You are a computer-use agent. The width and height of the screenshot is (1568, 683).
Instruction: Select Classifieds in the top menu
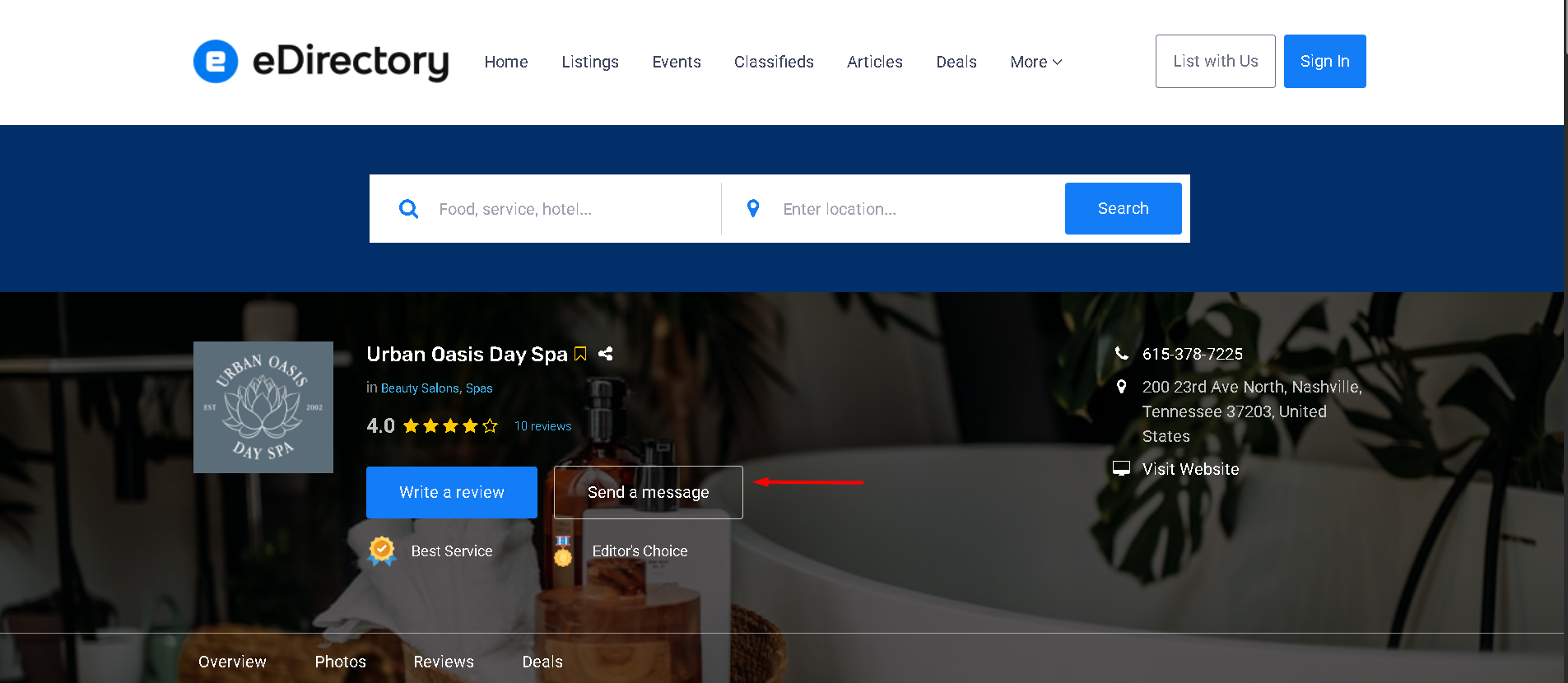(x=774, y=62)
